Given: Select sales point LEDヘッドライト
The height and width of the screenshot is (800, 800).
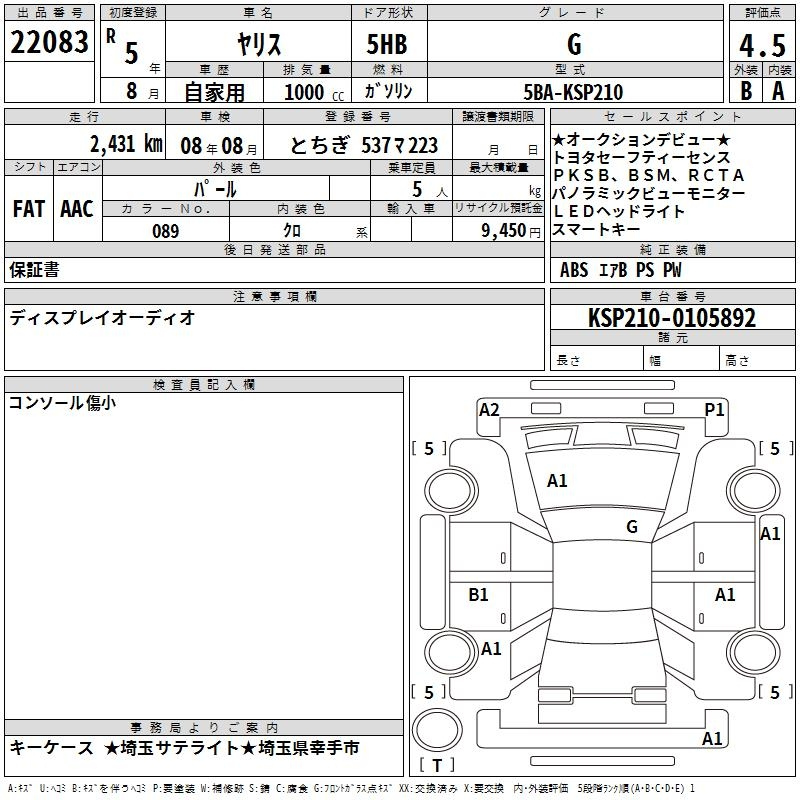Looking at the screenshot, I should tap(618, 211).
